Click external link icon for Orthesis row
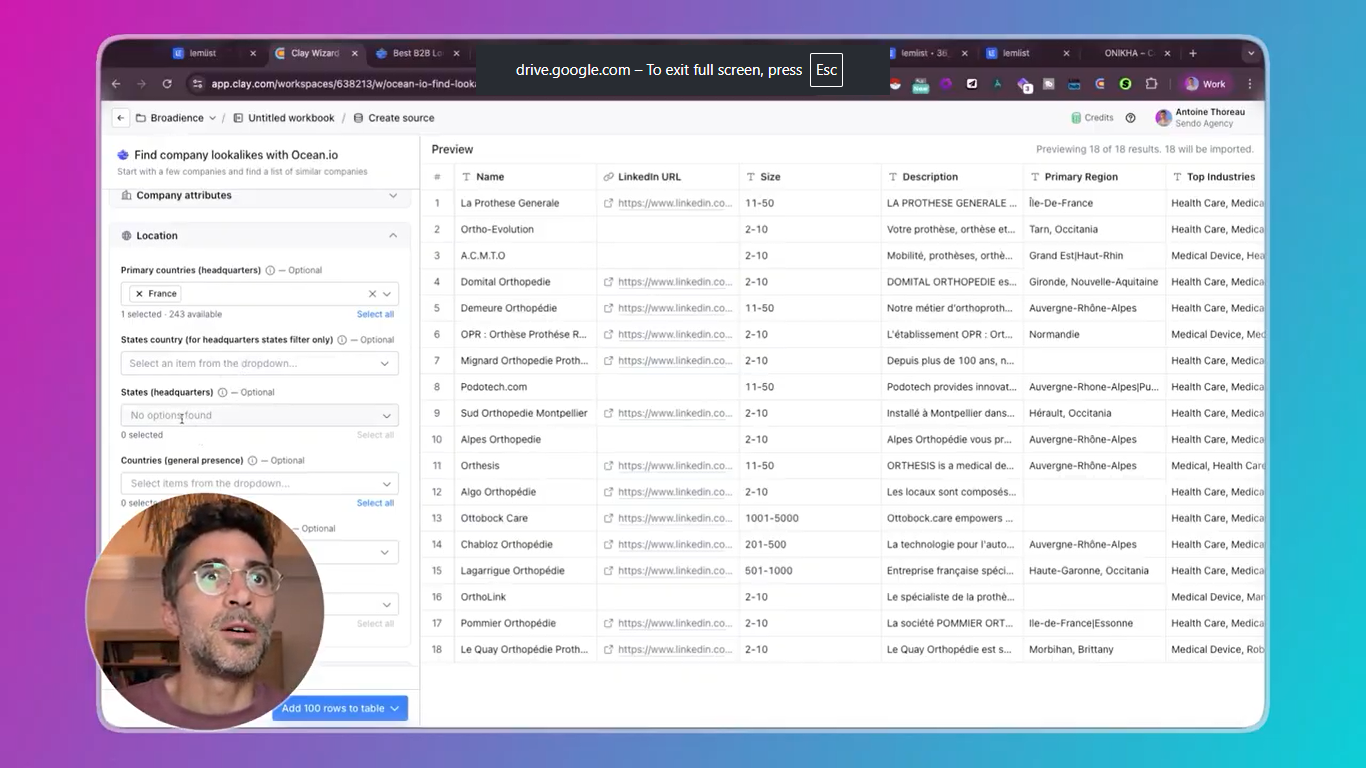The image size is (1366, 768). 609,466
